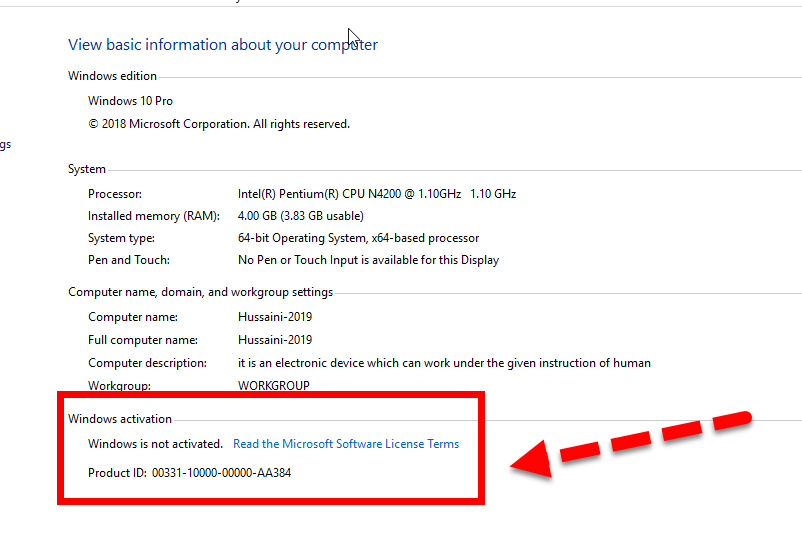Select the Hussaini-2019 value beside 'Full computer name'

click(275, 340)
